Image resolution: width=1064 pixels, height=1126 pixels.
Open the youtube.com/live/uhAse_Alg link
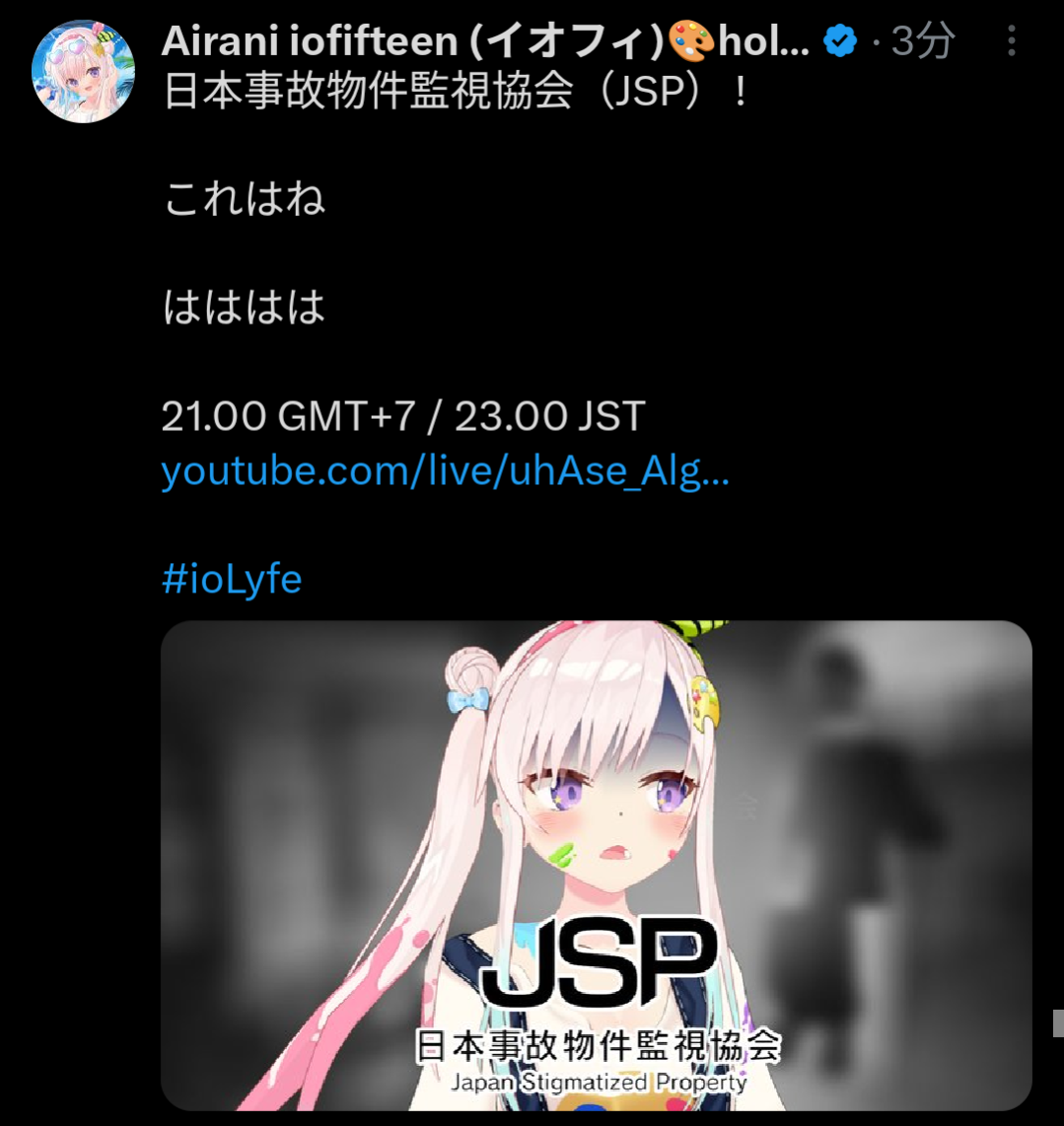click(x=446, y=472)
